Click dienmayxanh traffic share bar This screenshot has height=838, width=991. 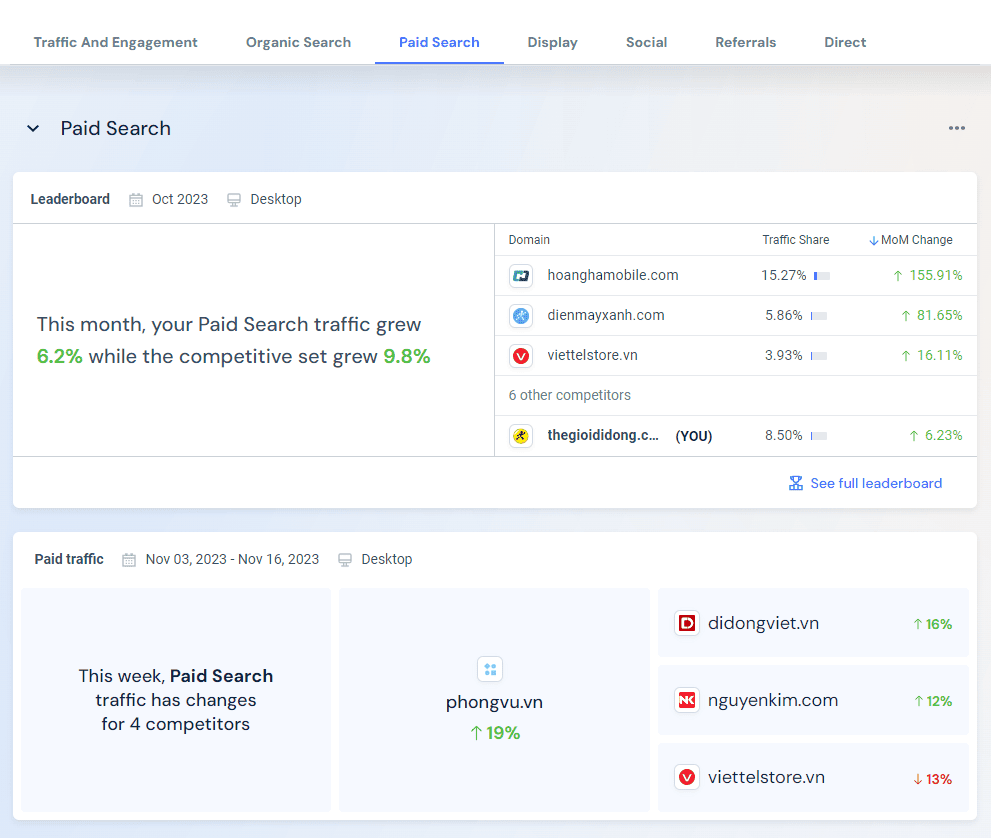pyautogui.click(x=819, y=316)
